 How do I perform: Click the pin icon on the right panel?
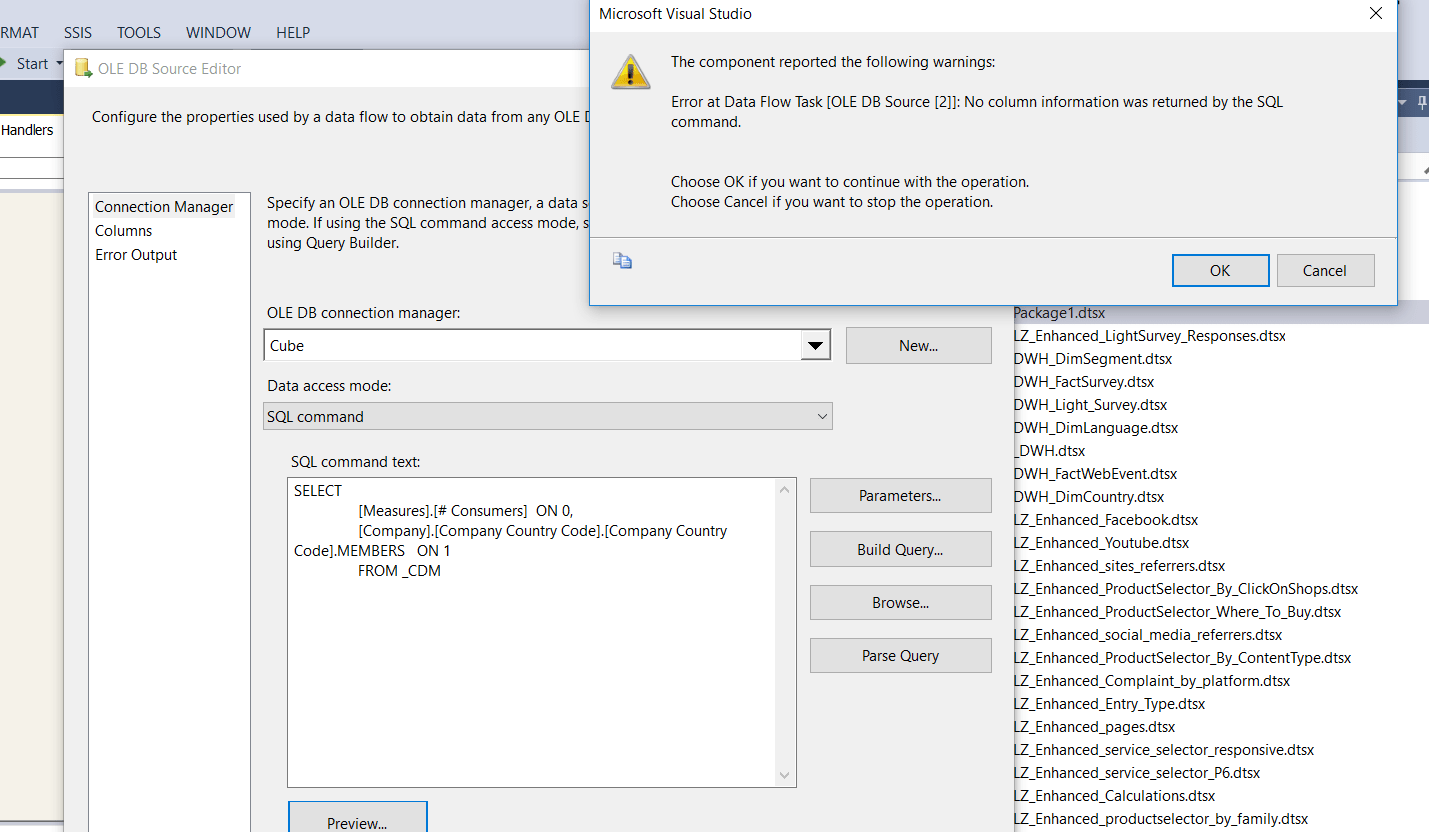[x=1422, y=103]
